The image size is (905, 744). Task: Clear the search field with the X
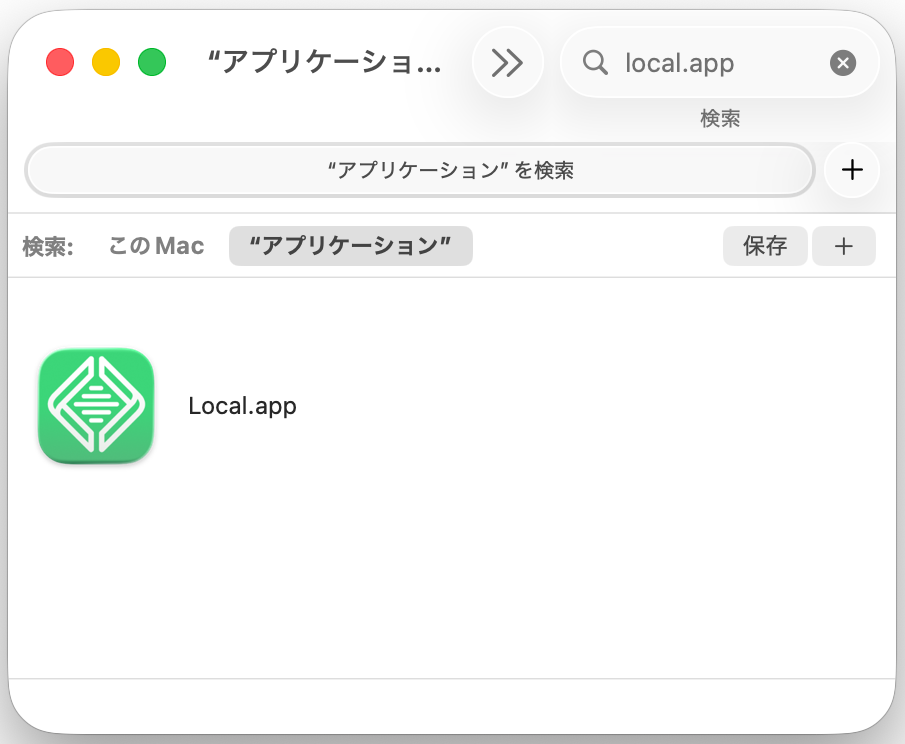(843, 62)
